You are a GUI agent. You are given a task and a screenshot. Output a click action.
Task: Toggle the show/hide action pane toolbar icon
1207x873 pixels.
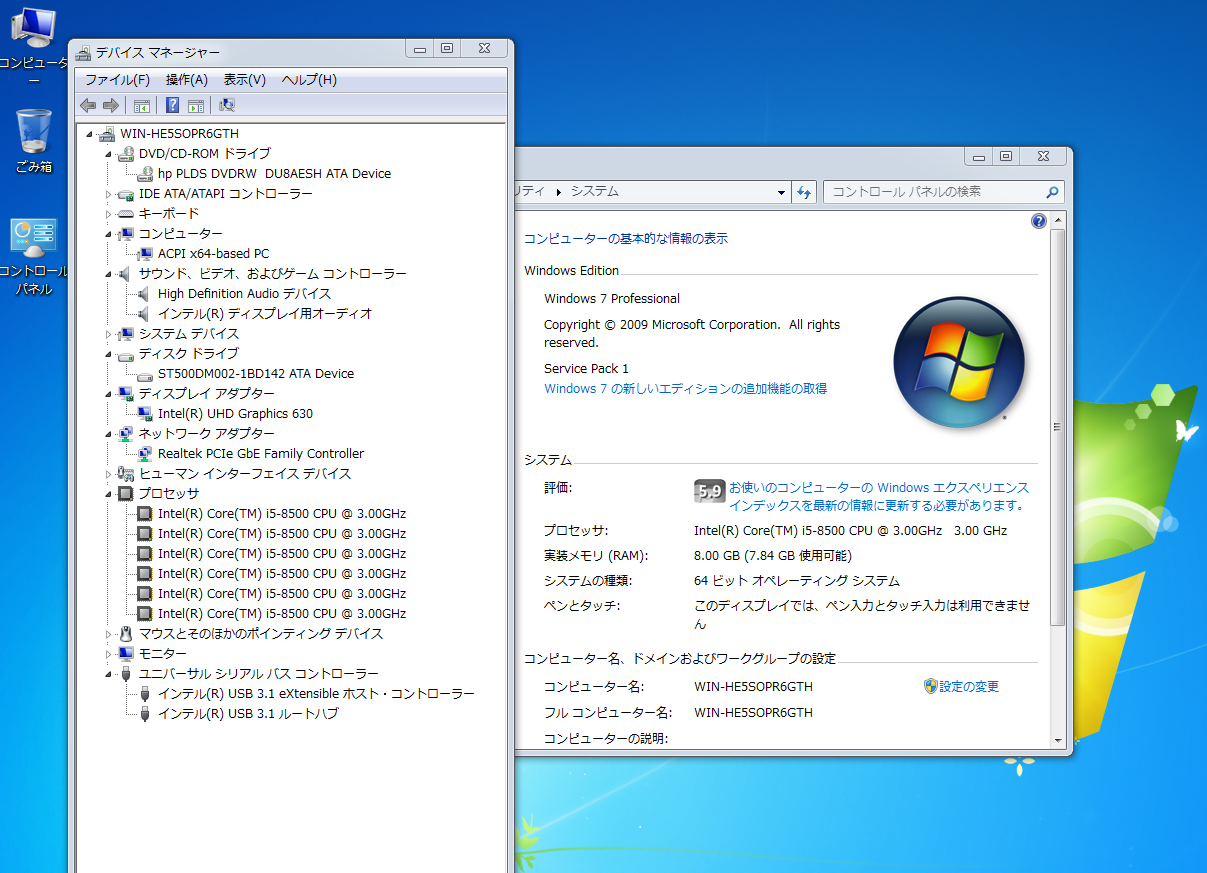[196, 105]
